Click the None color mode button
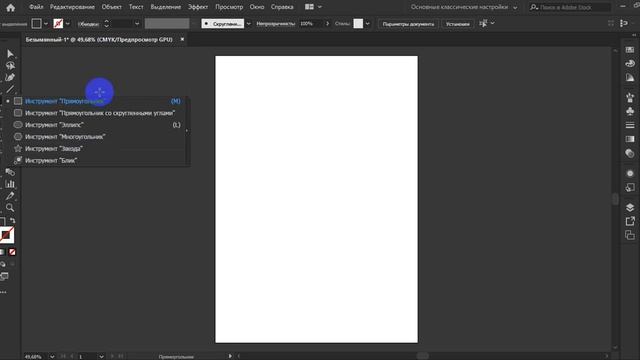Viewport: 640px width, 360px height. 12,252
